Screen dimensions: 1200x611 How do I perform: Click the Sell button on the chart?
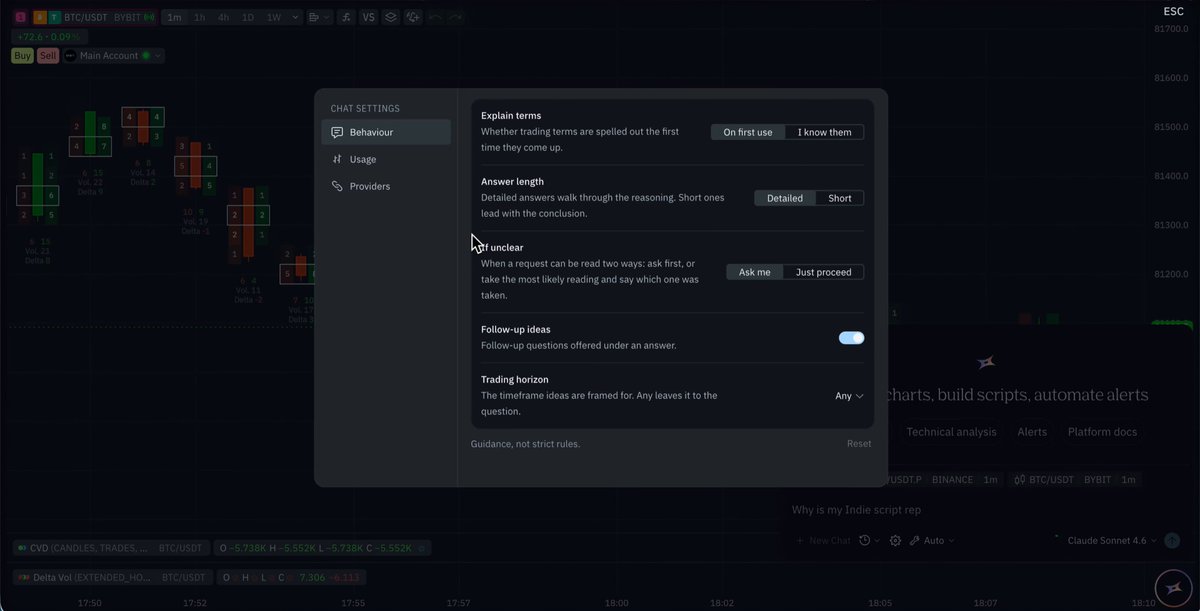pos(48,56)
